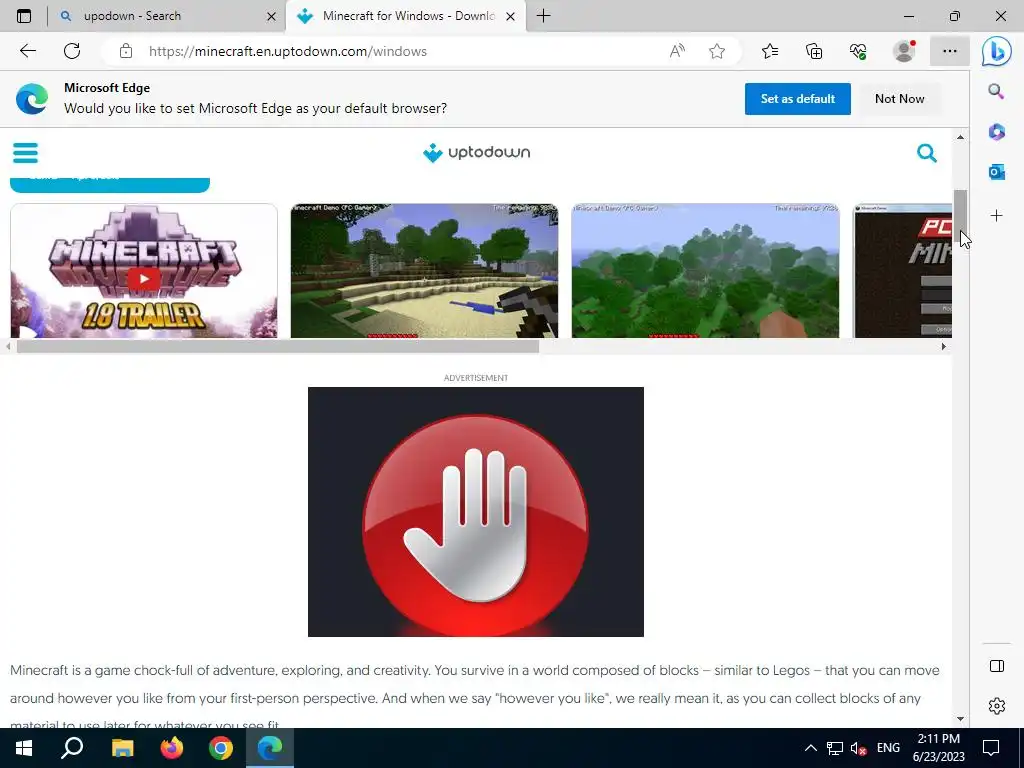Open File Explorer from taskbar
The width and height of the screenshot is (1024, 768).
point(122,748)
